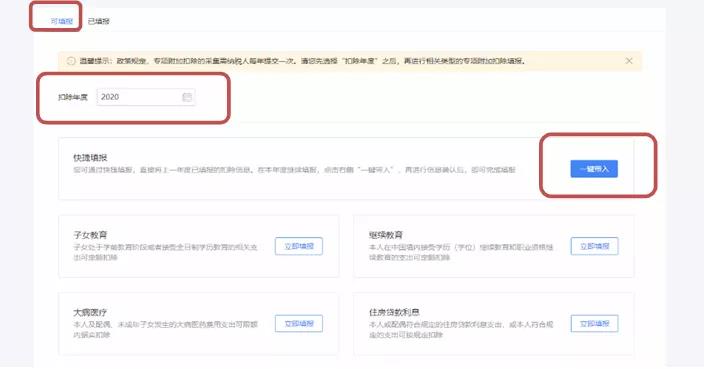Click the 扣除年度 label
The image size is (704, 369).
pyautogui.click(x=73, y=97)
